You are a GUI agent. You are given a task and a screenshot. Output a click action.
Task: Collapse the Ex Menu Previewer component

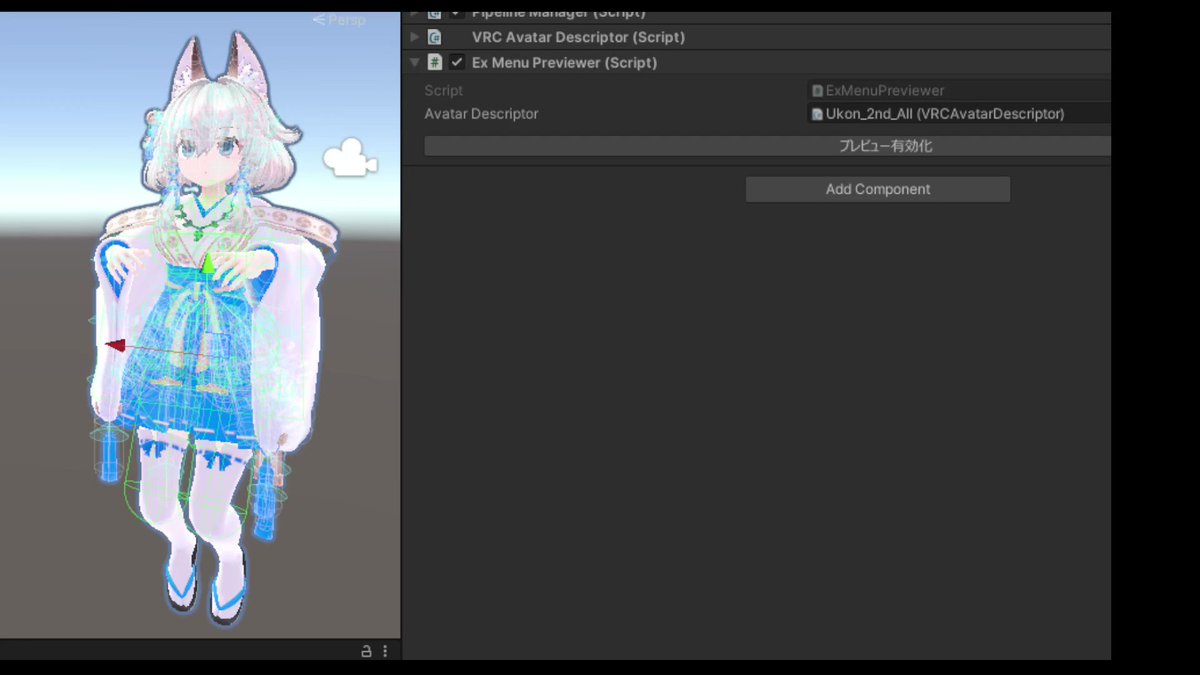(415, 62)
